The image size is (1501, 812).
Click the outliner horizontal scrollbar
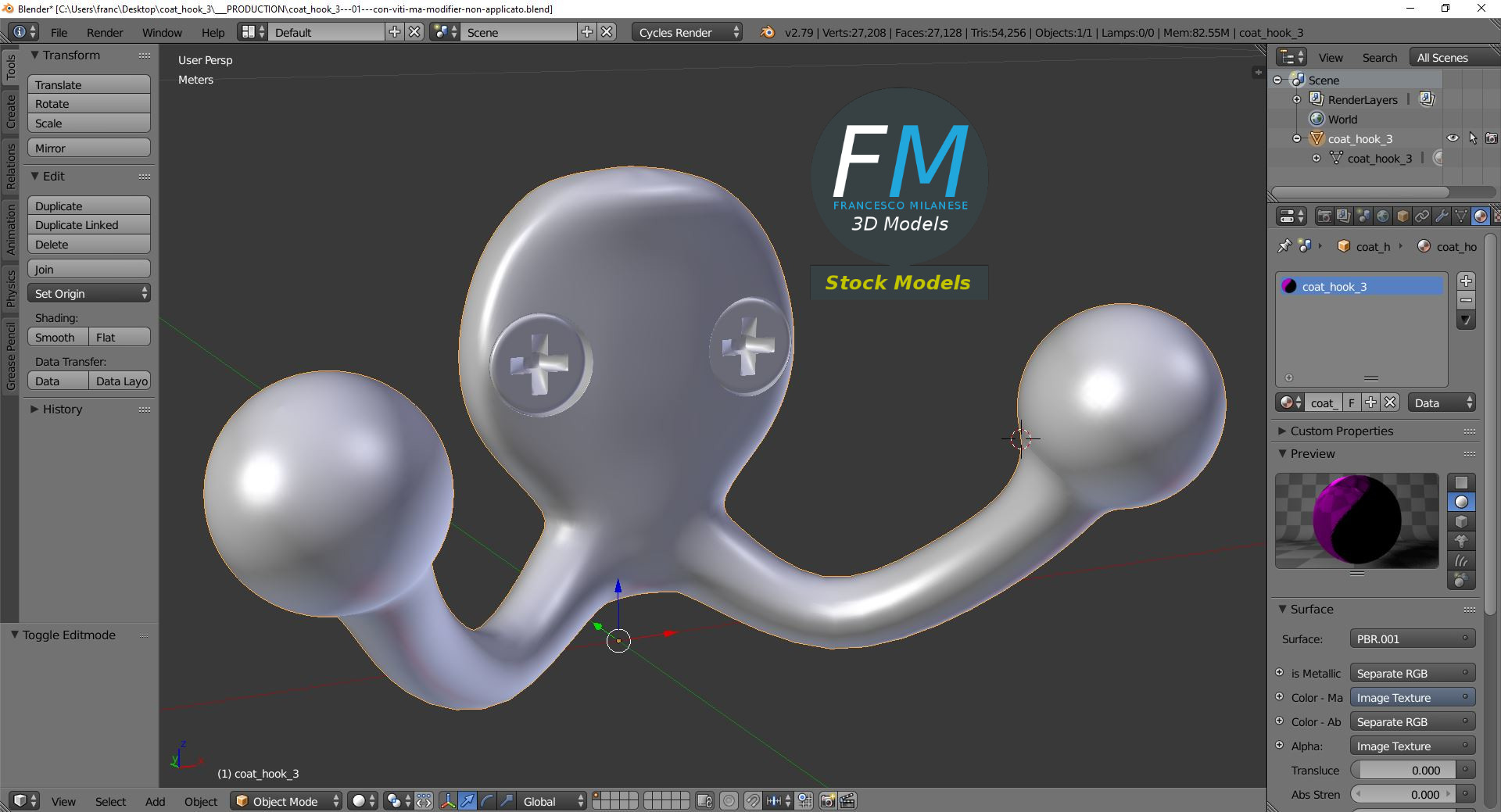coord(1360,191)
